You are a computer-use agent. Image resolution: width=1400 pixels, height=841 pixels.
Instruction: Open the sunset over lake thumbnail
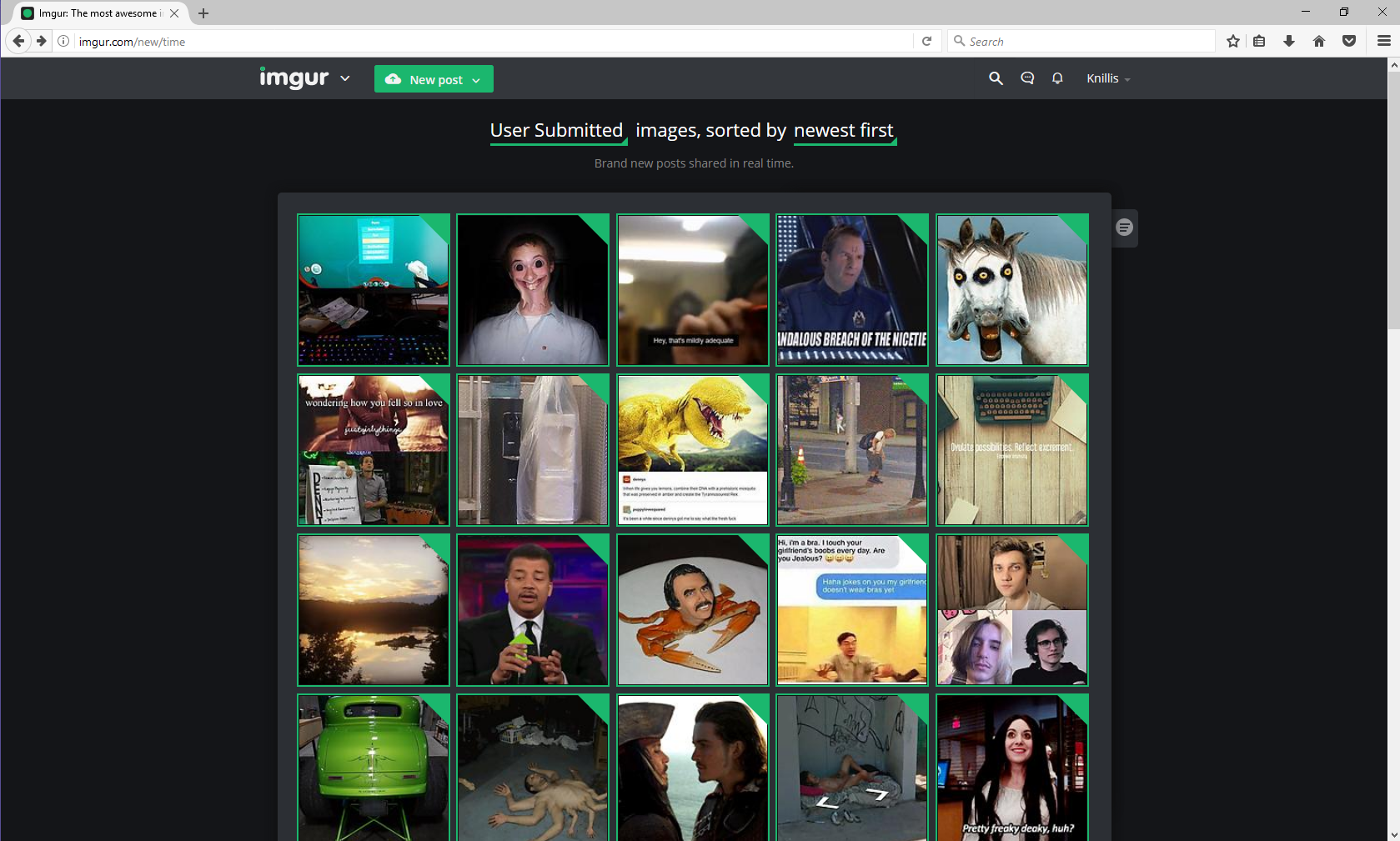tap(374, 610)
